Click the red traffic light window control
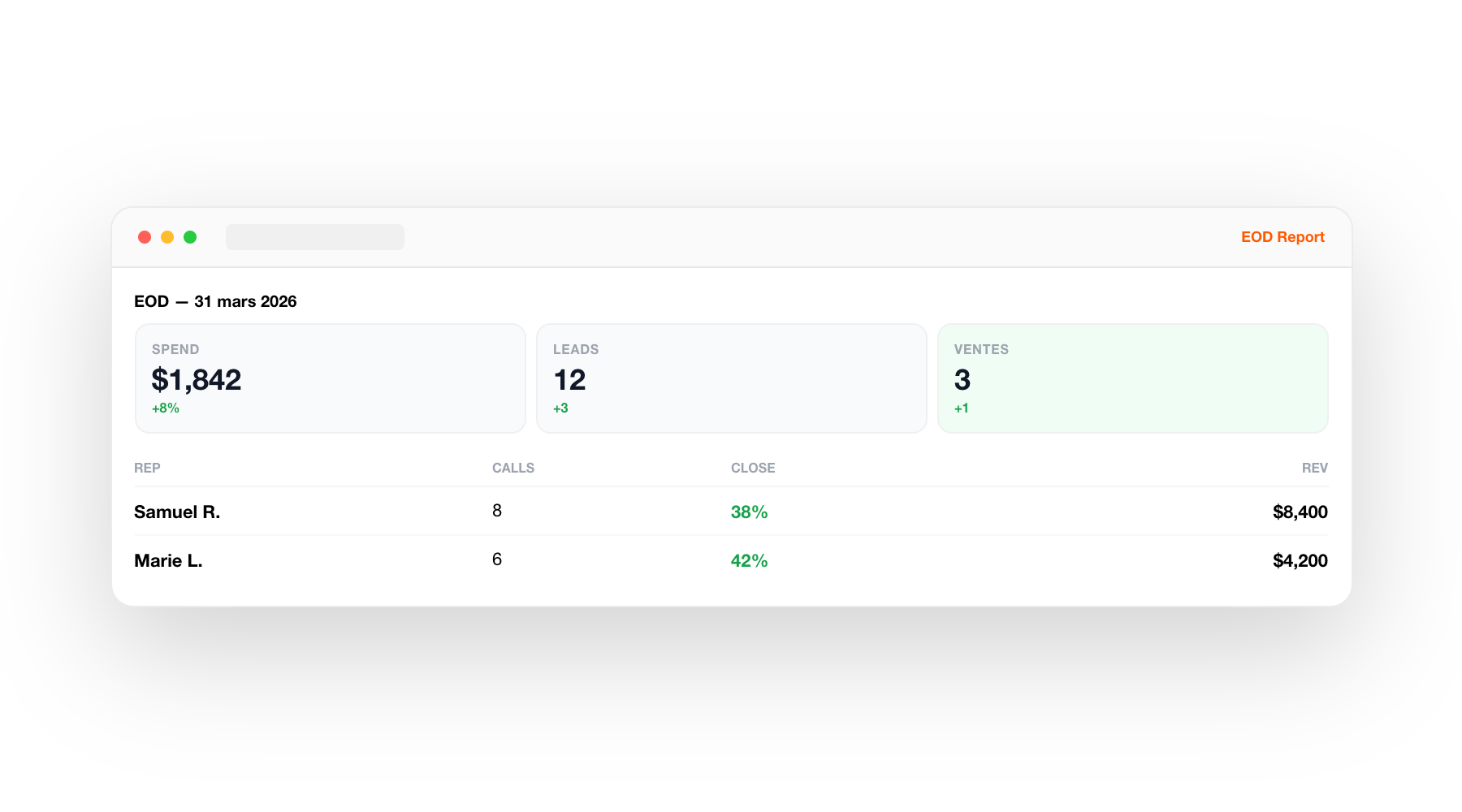 pyautogui.click(x=145, y=236)
